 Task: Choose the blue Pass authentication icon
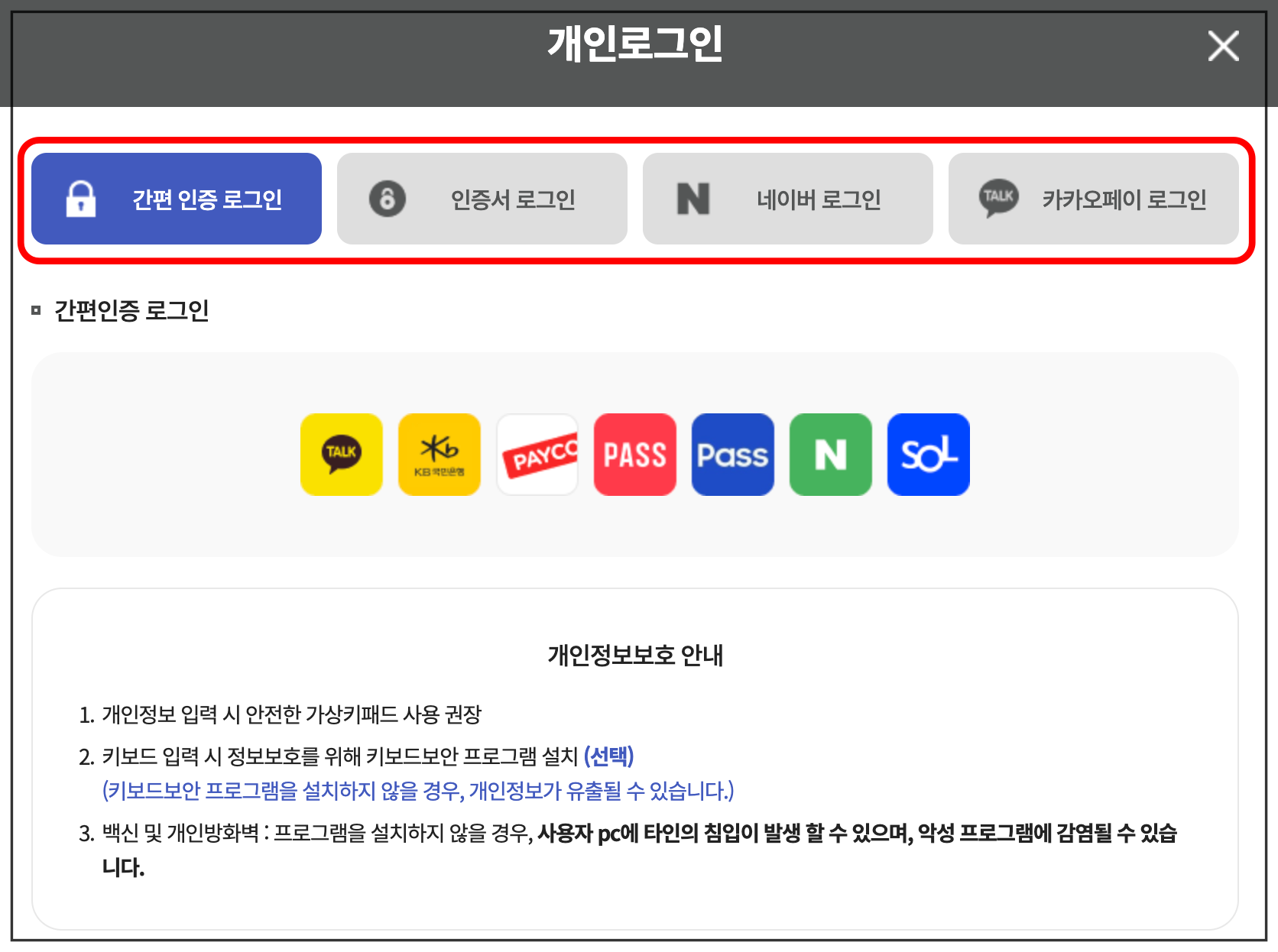tap(733, 455)
